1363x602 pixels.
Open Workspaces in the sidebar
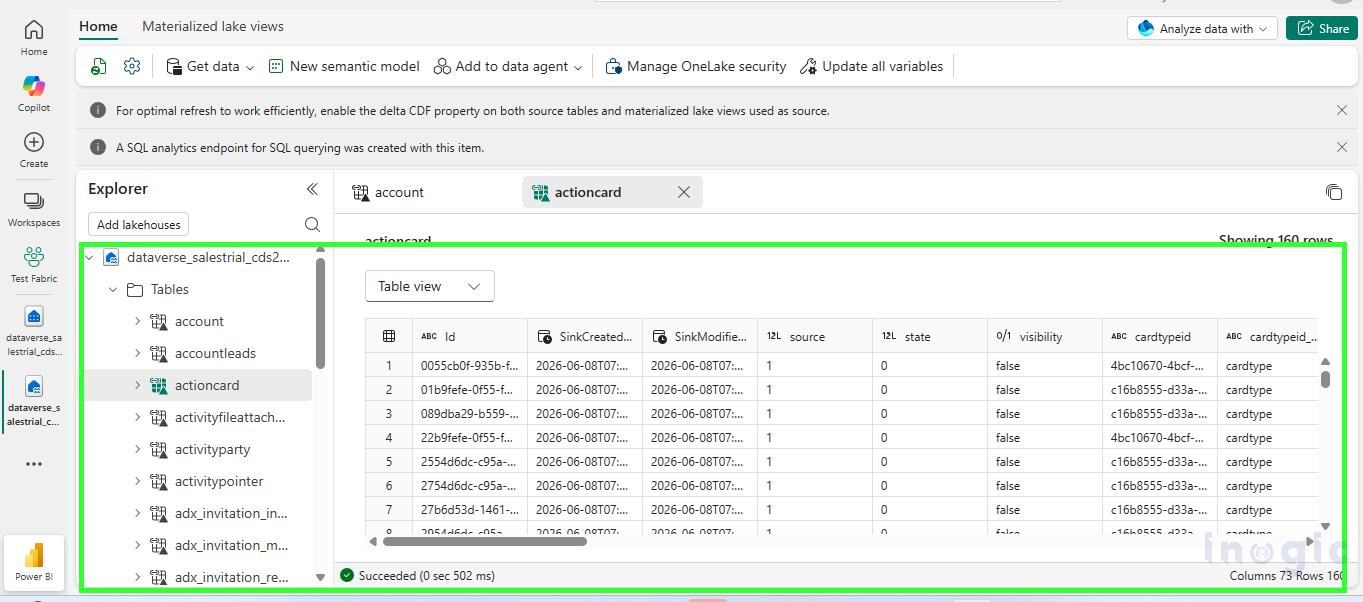coord(34,209)
